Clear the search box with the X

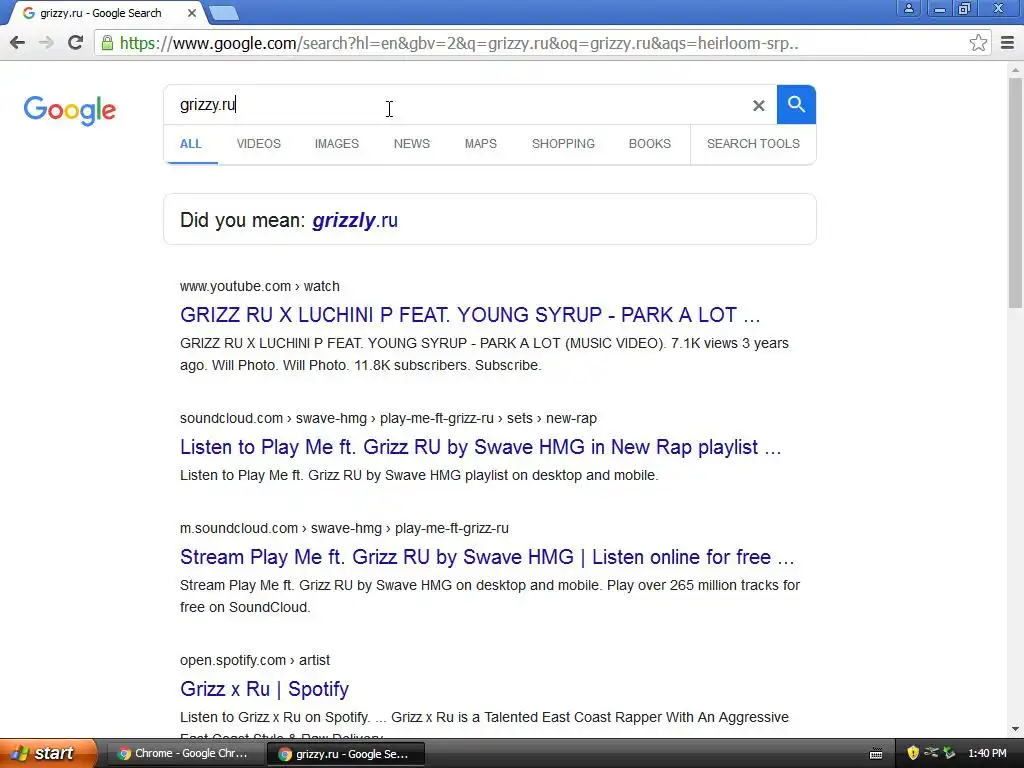(758, 105)
